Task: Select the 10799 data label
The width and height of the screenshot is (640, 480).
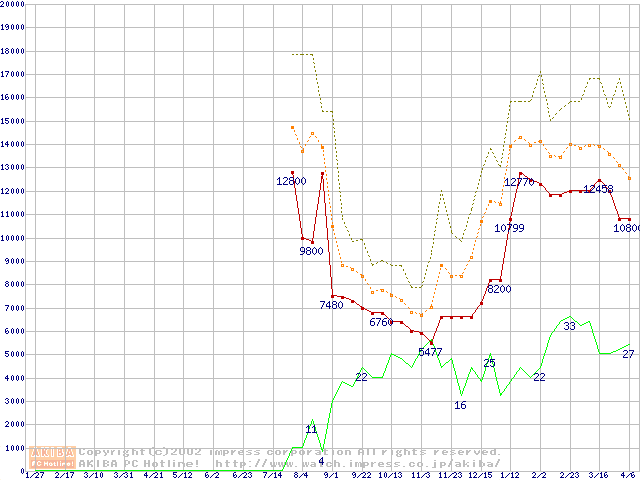Action: (511, 228)
